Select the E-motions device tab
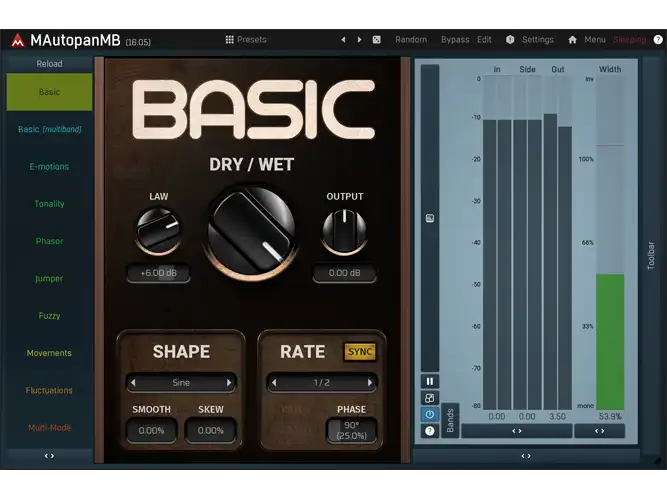 tap(49, 166)
